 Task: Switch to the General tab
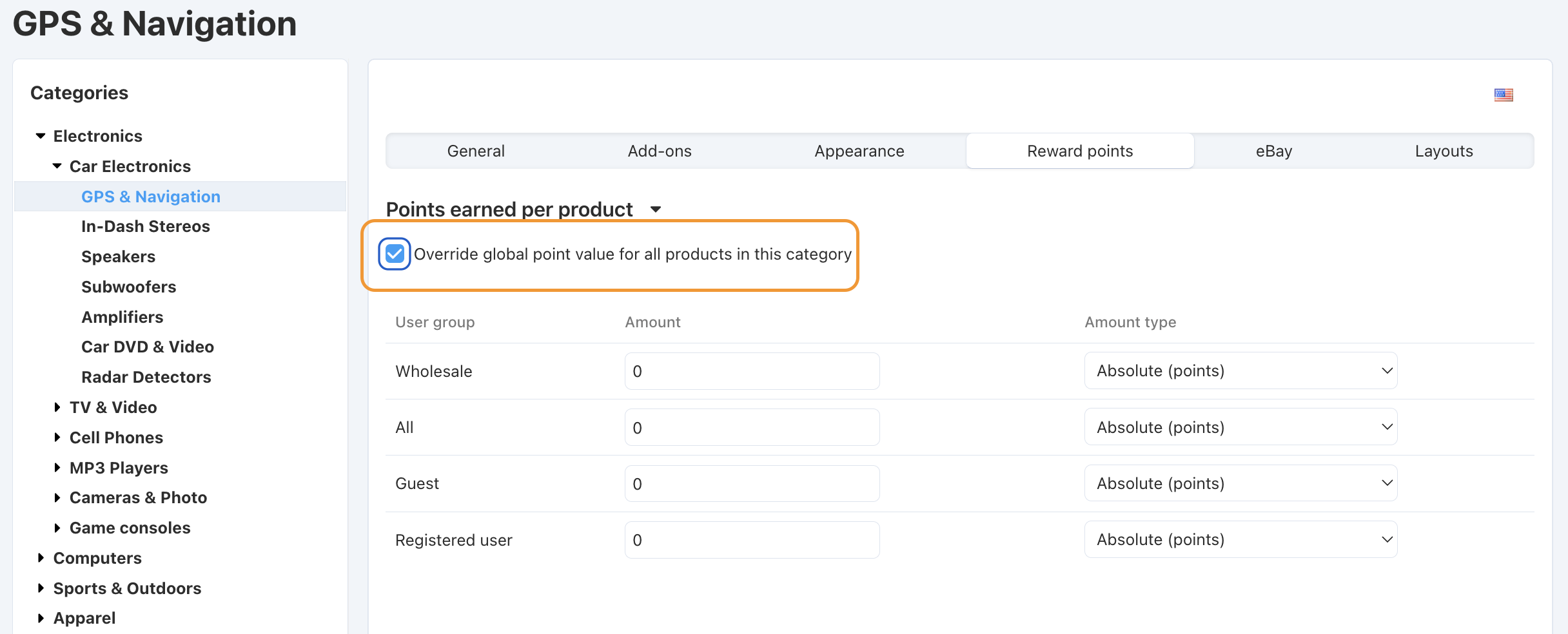[x=476, y=151]
